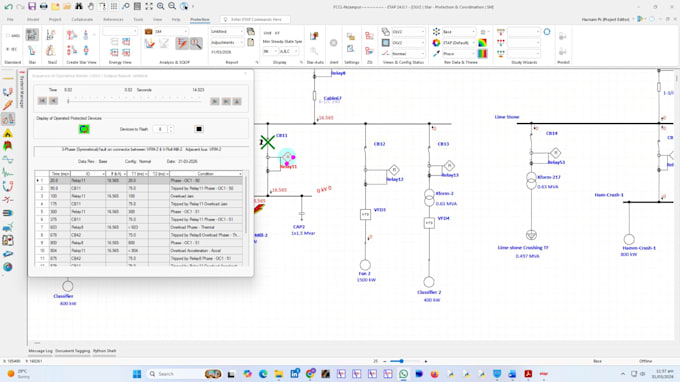Open the View menu tab
The width and height of the screenshot is (680, 382).
pyautogui.click(x=157, y=20)
